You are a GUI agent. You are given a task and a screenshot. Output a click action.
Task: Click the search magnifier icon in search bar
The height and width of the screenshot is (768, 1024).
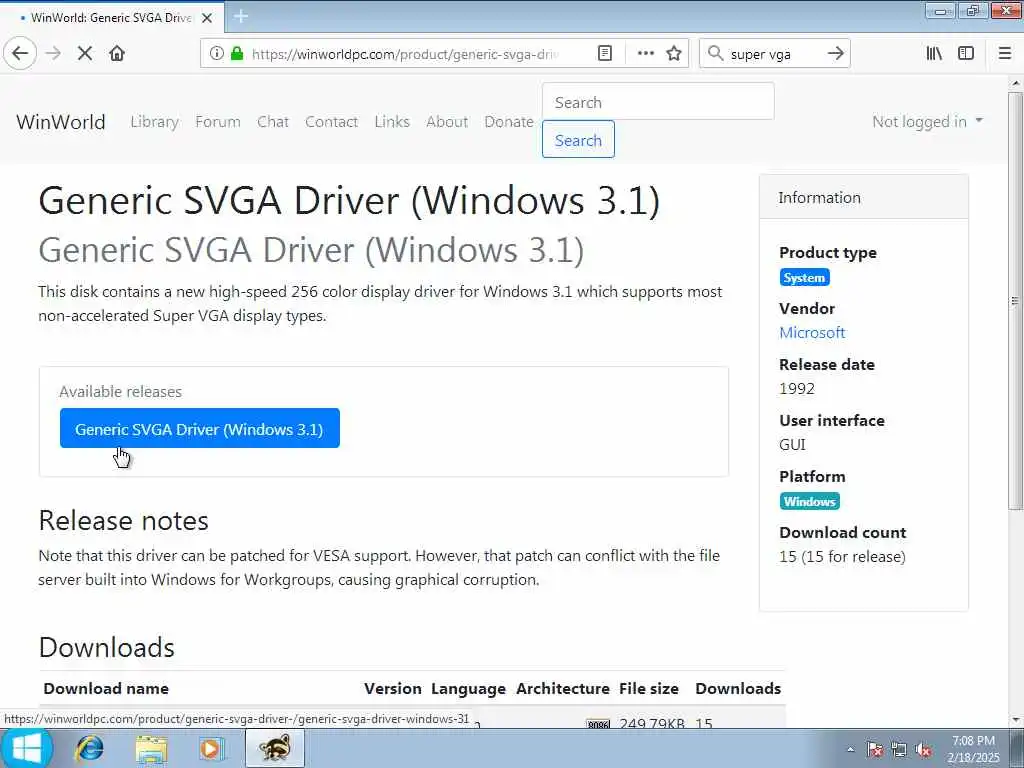coord(716,54)
